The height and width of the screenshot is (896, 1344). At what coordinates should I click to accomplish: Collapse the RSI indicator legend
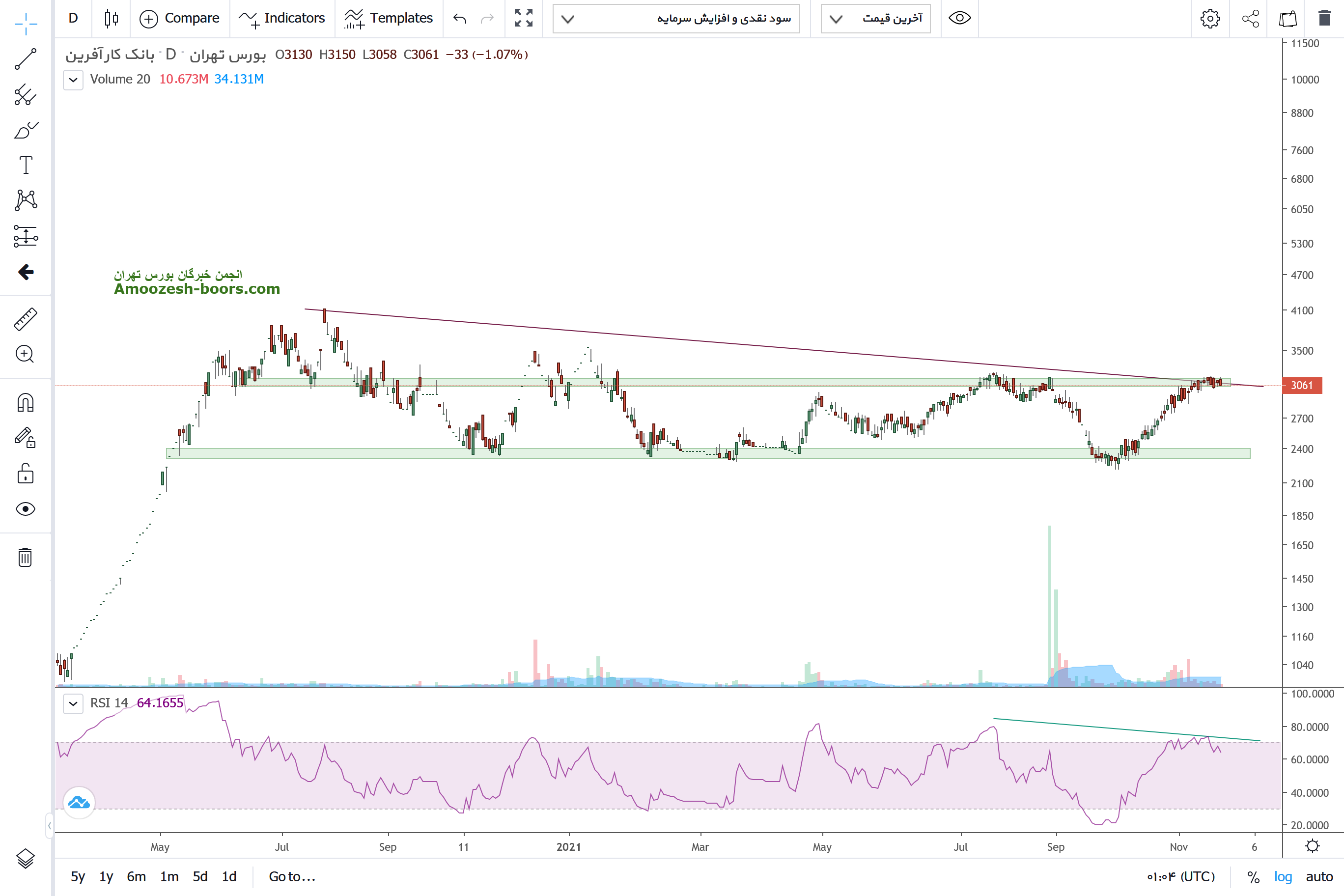click(x=73, y=703)
